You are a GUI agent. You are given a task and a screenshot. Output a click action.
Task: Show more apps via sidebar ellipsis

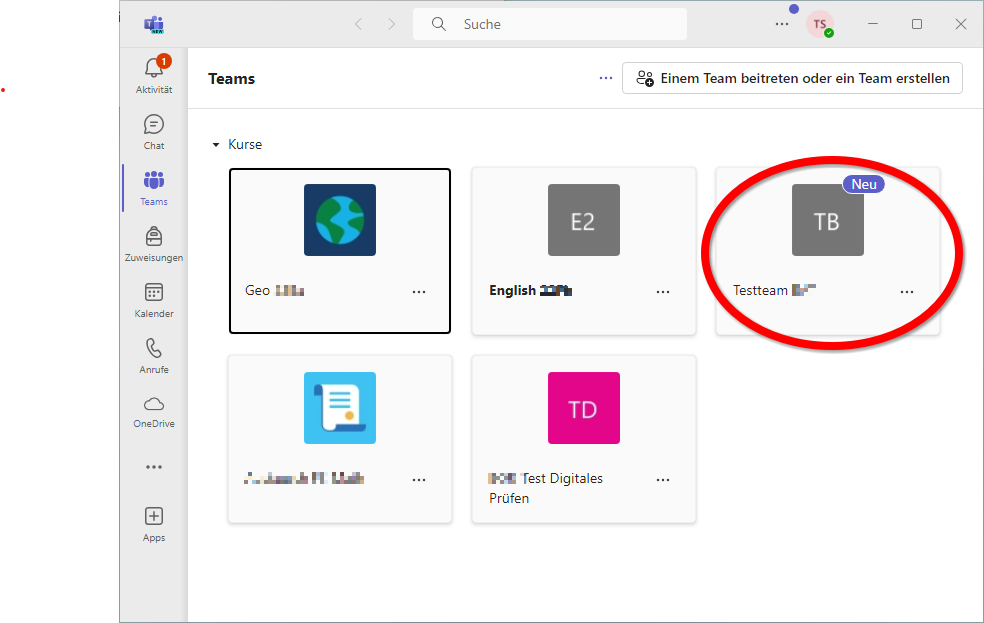click(154, 467)
